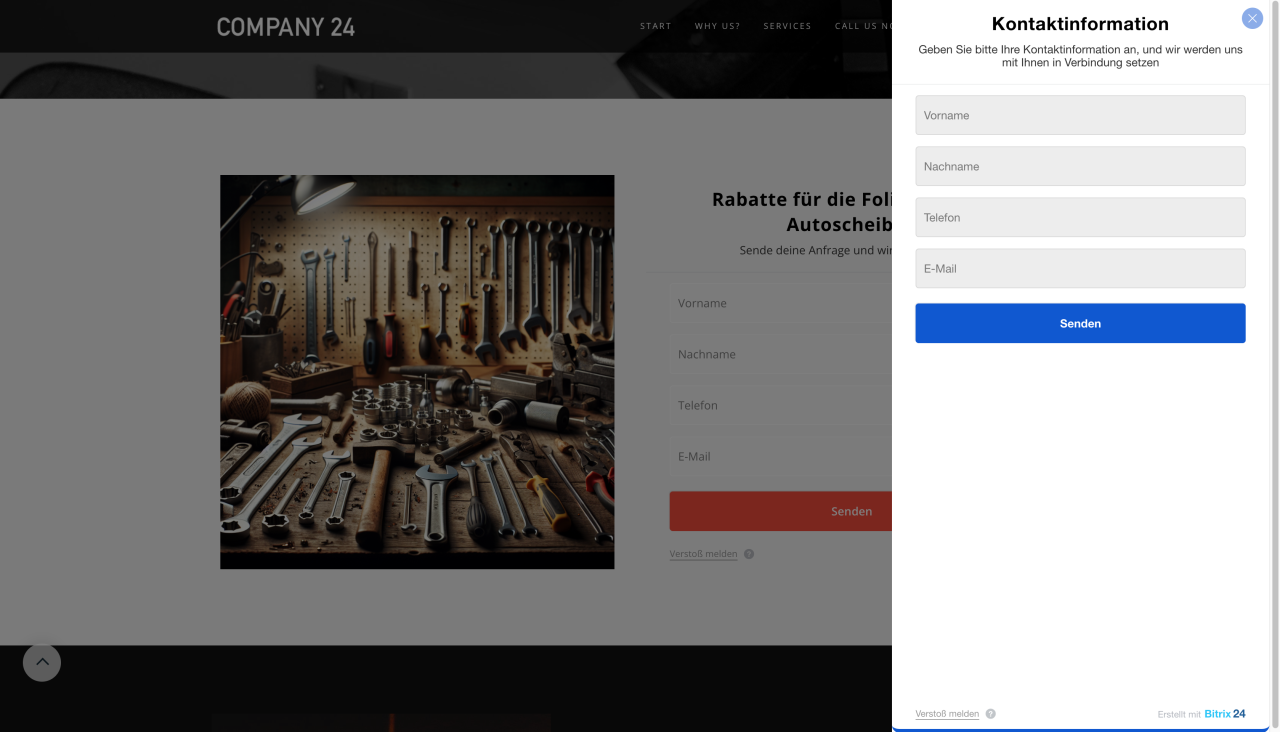This screenshot has height=732, width=1280.
Task: Click the Vorname field on the page form
Action: click(x=780, y=303)
